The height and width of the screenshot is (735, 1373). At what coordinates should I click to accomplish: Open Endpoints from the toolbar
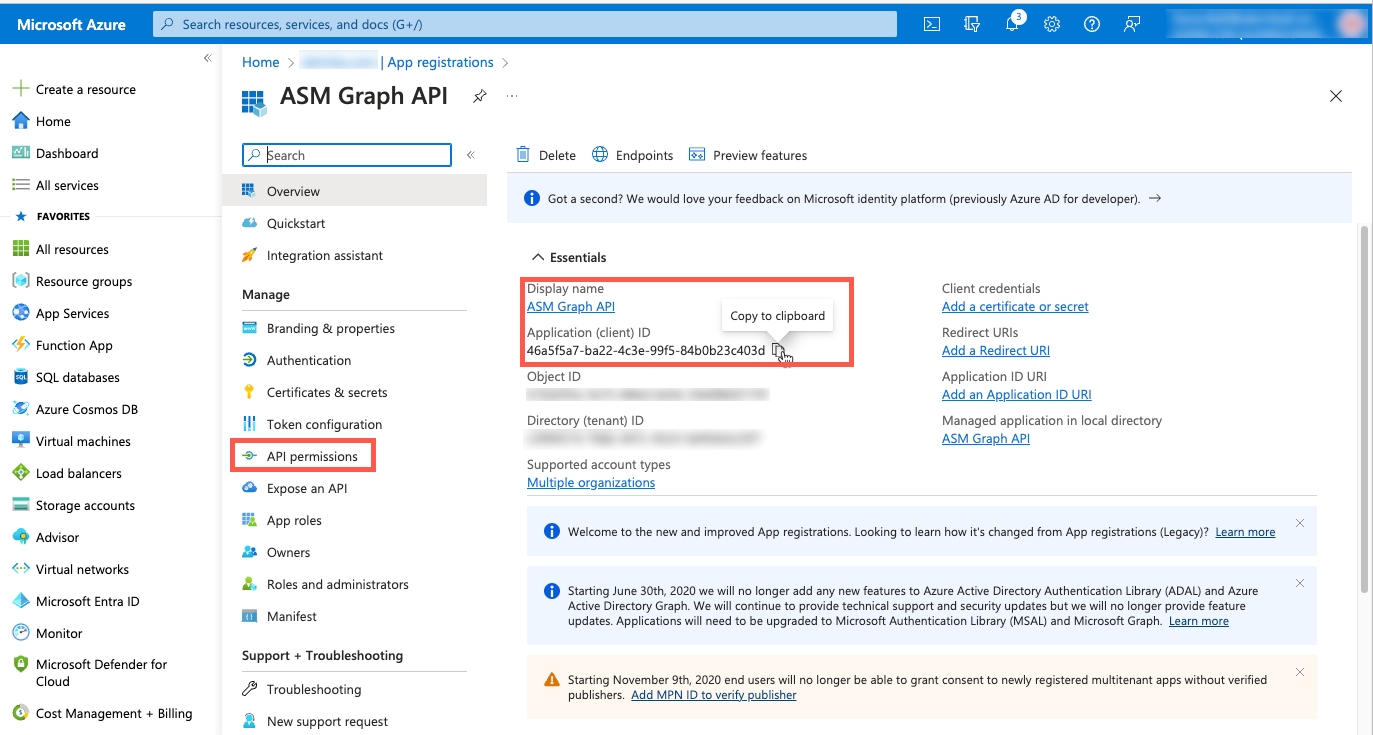click(x=632, y=155)
